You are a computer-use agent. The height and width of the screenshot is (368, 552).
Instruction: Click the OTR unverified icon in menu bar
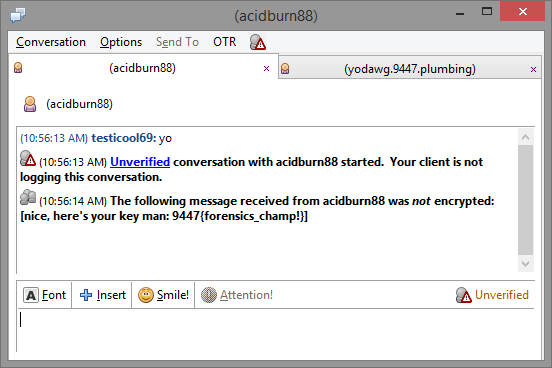click(x=257, y=42)
